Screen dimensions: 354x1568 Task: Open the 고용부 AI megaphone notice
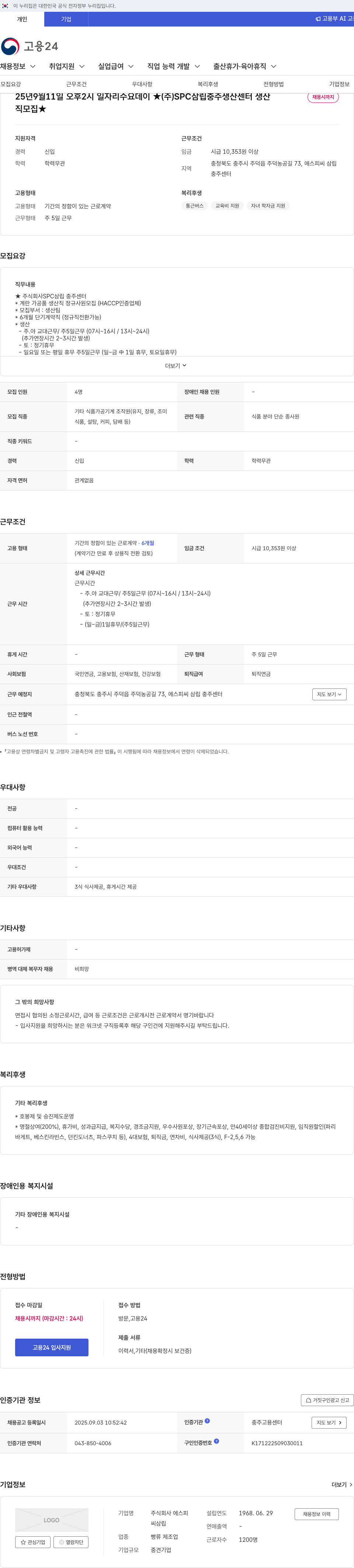(334, 19)
